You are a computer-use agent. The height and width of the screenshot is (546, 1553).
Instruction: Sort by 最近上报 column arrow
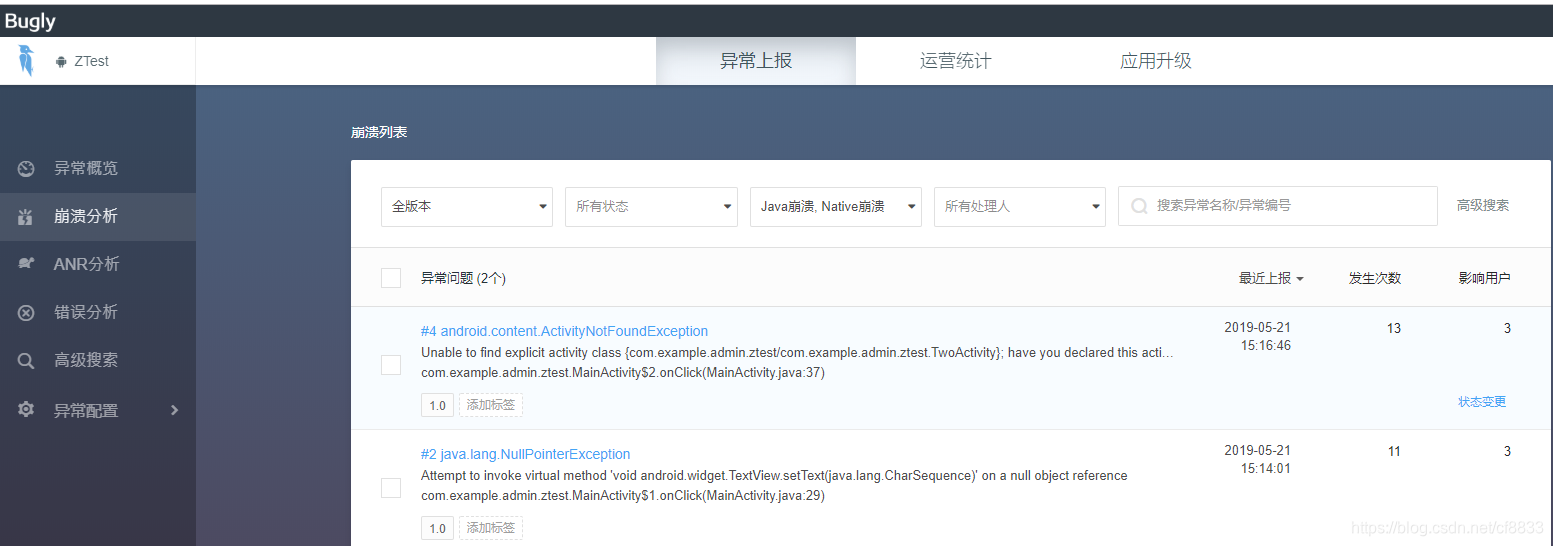(1300, 279)
